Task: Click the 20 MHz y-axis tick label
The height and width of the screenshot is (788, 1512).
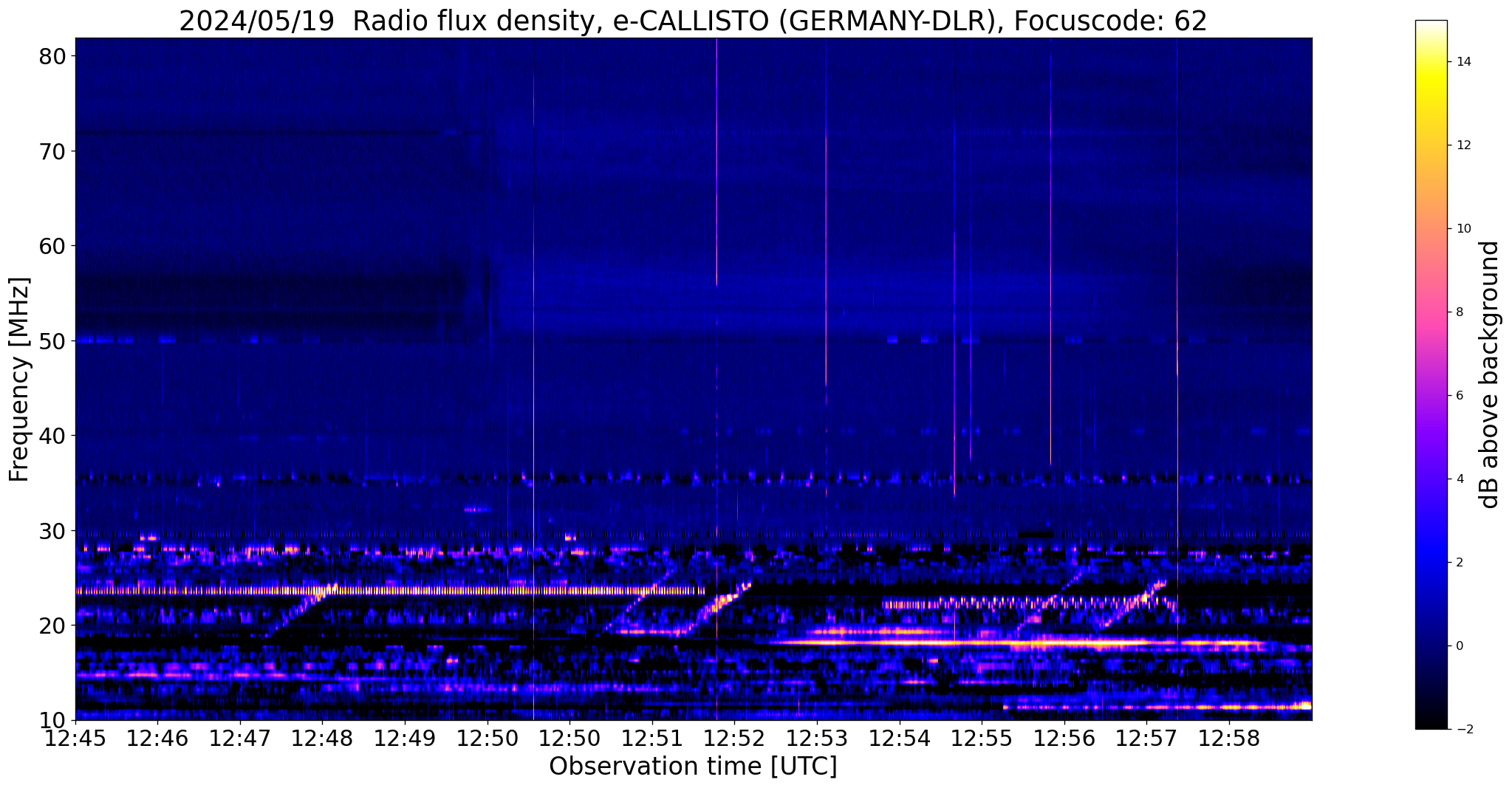Action: click(51, 625)
